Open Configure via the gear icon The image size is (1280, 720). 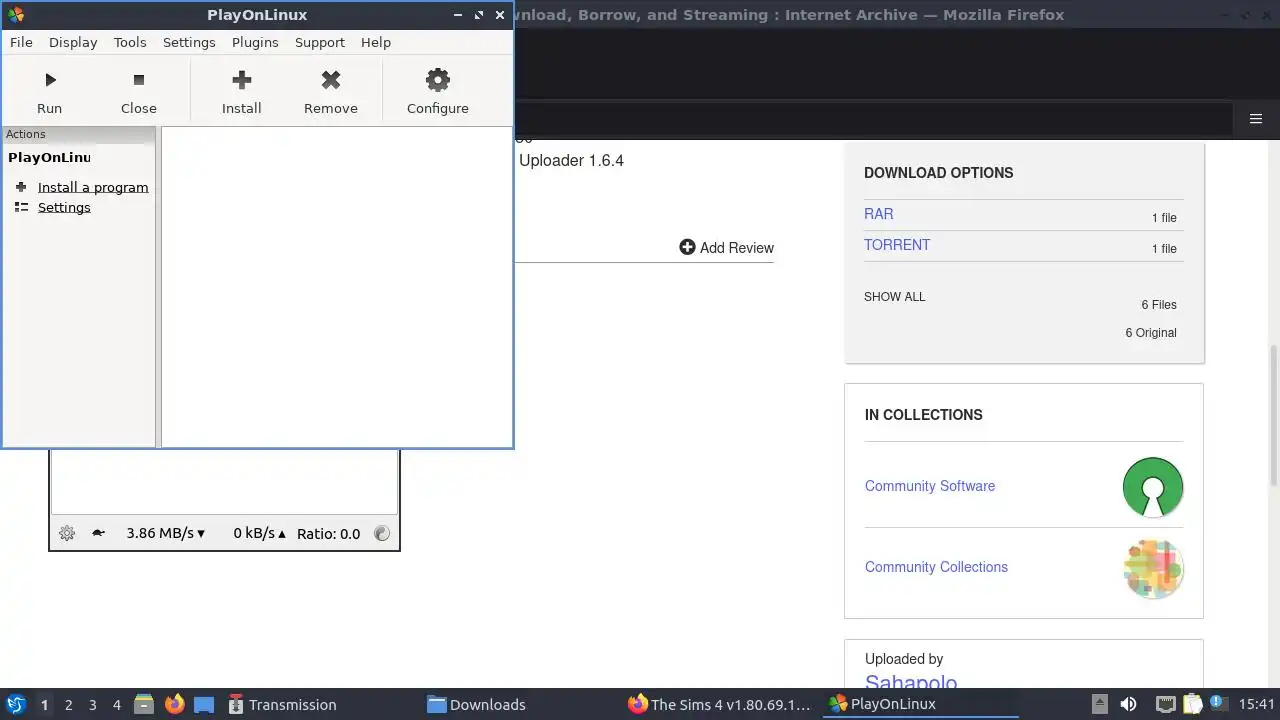437,80
